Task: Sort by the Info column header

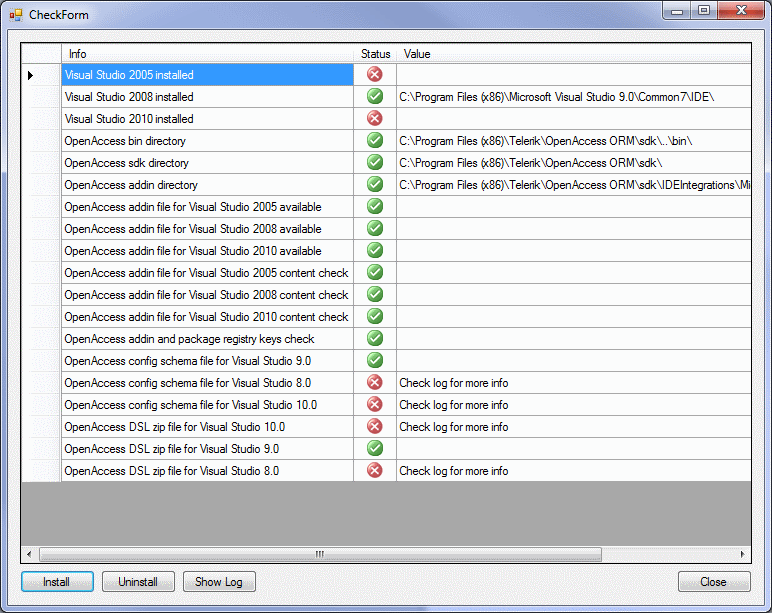Action: [x=207, y=54]
